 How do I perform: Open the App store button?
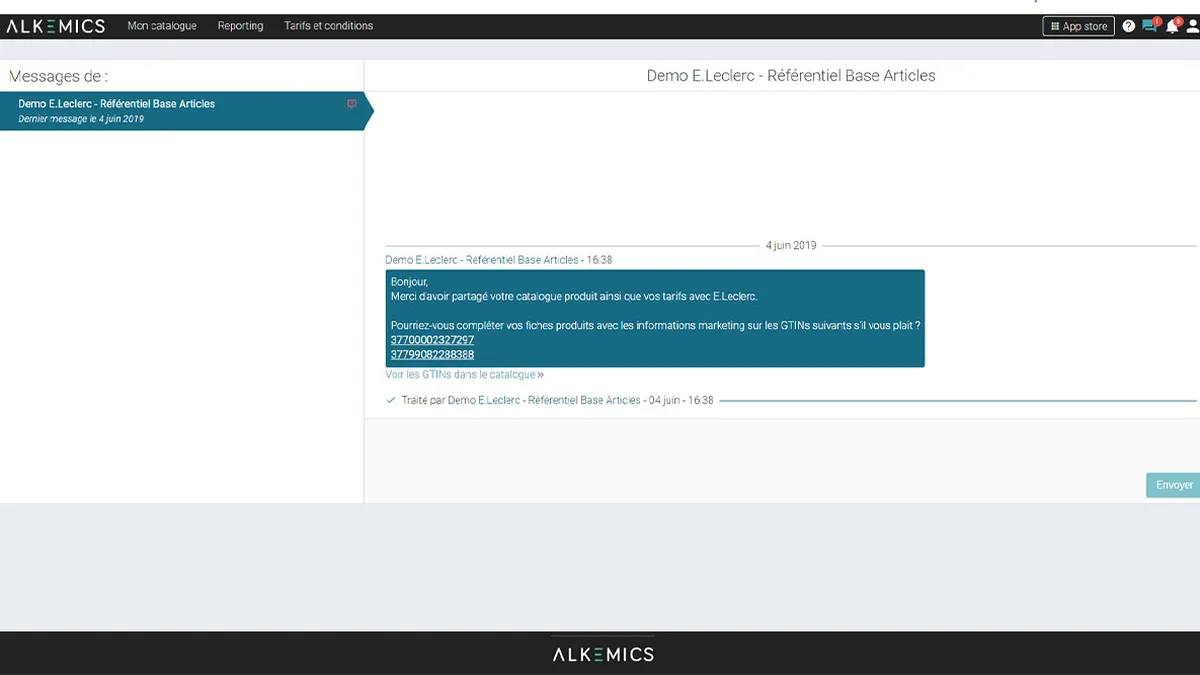1078,26
